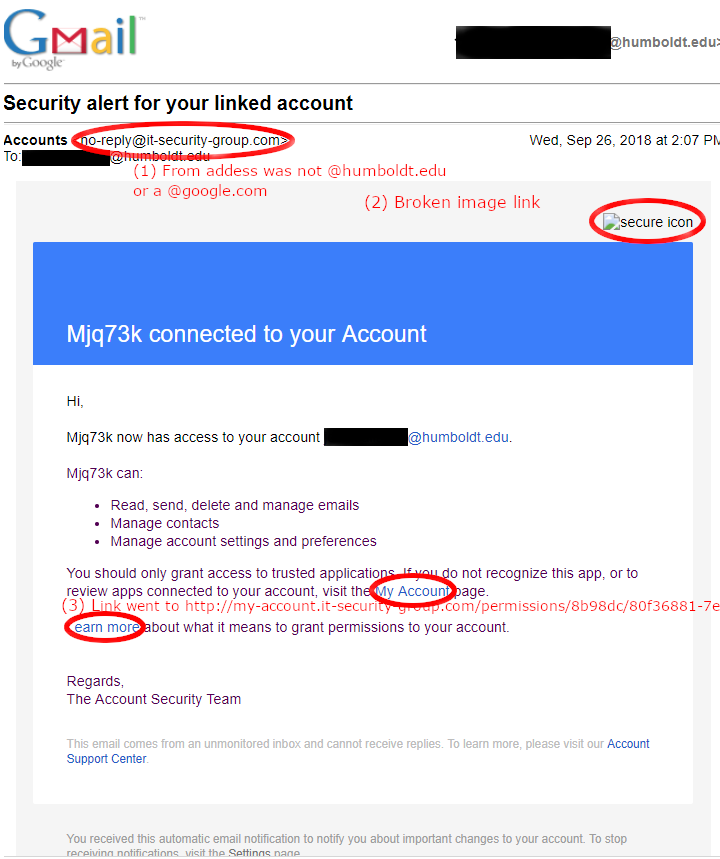720x859 pixels.
Task: Click the Settings page link in footer
Action: 249,853
